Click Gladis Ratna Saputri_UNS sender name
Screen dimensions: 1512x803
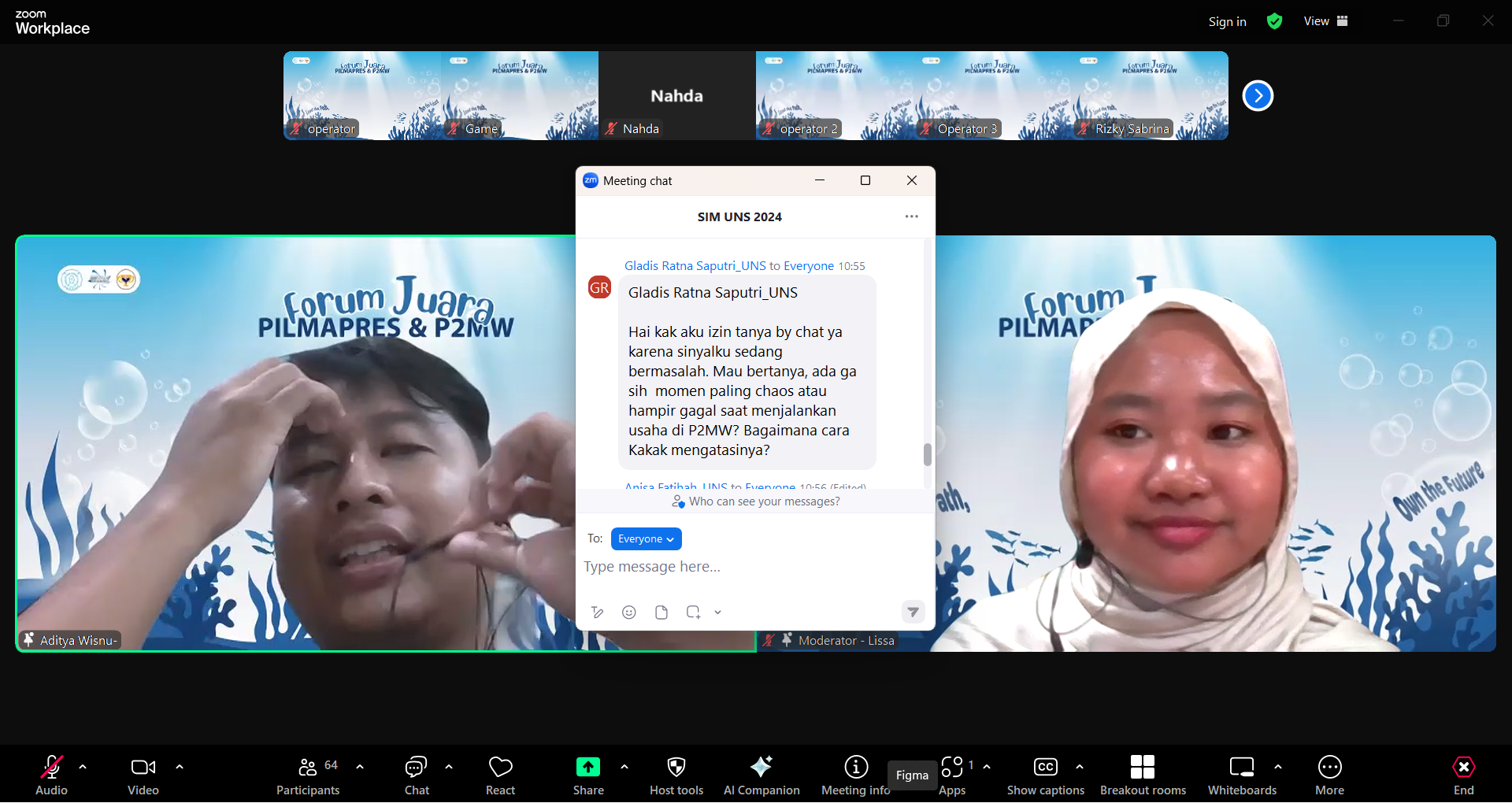coord(695,266)
